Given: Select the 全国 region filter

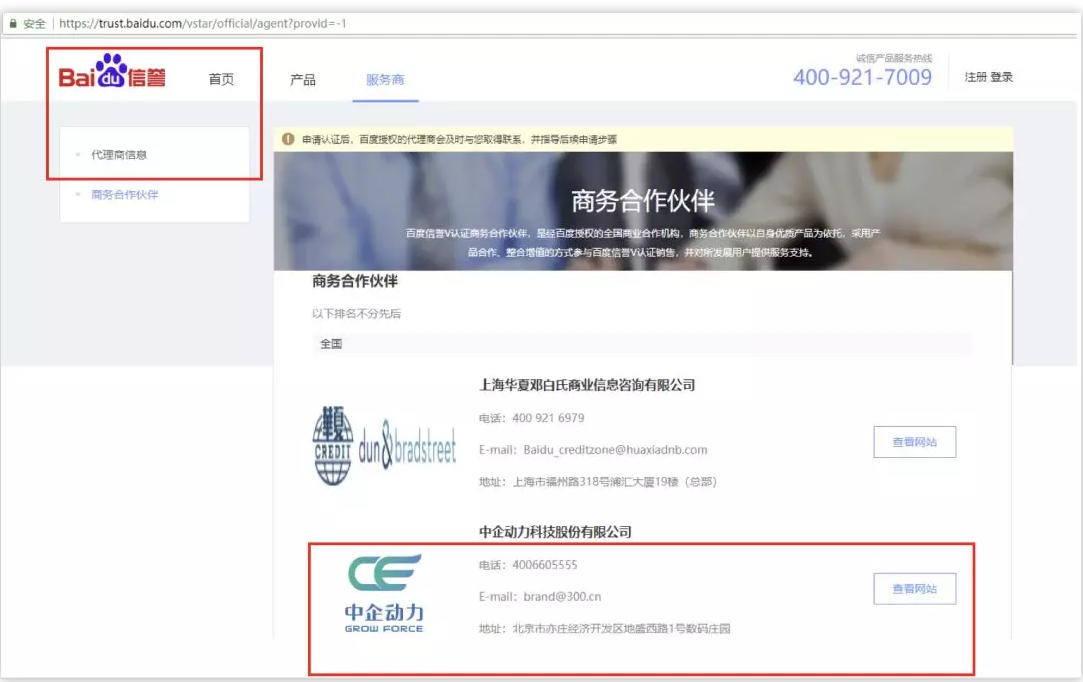Looking at the screenshot, I should tap(331, 344).
